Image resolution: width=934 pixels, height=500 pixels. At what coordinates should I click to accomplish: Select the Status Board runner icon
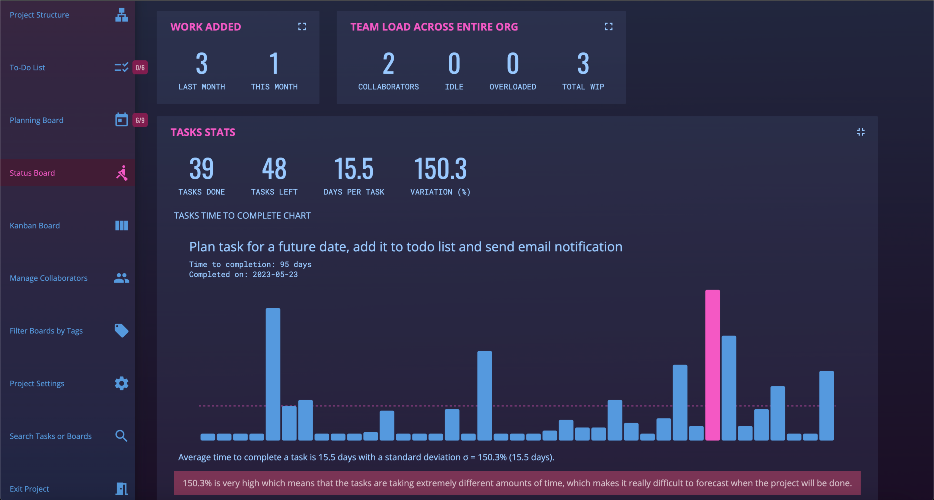122,173
